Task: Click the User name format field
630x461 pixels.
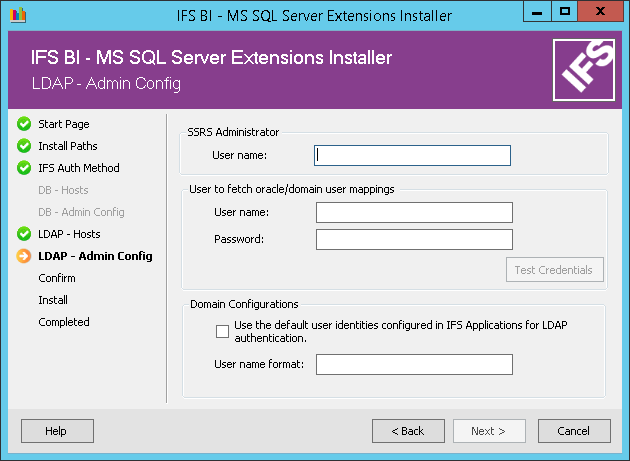Action: pyautogui.click(x=414, y=365)
